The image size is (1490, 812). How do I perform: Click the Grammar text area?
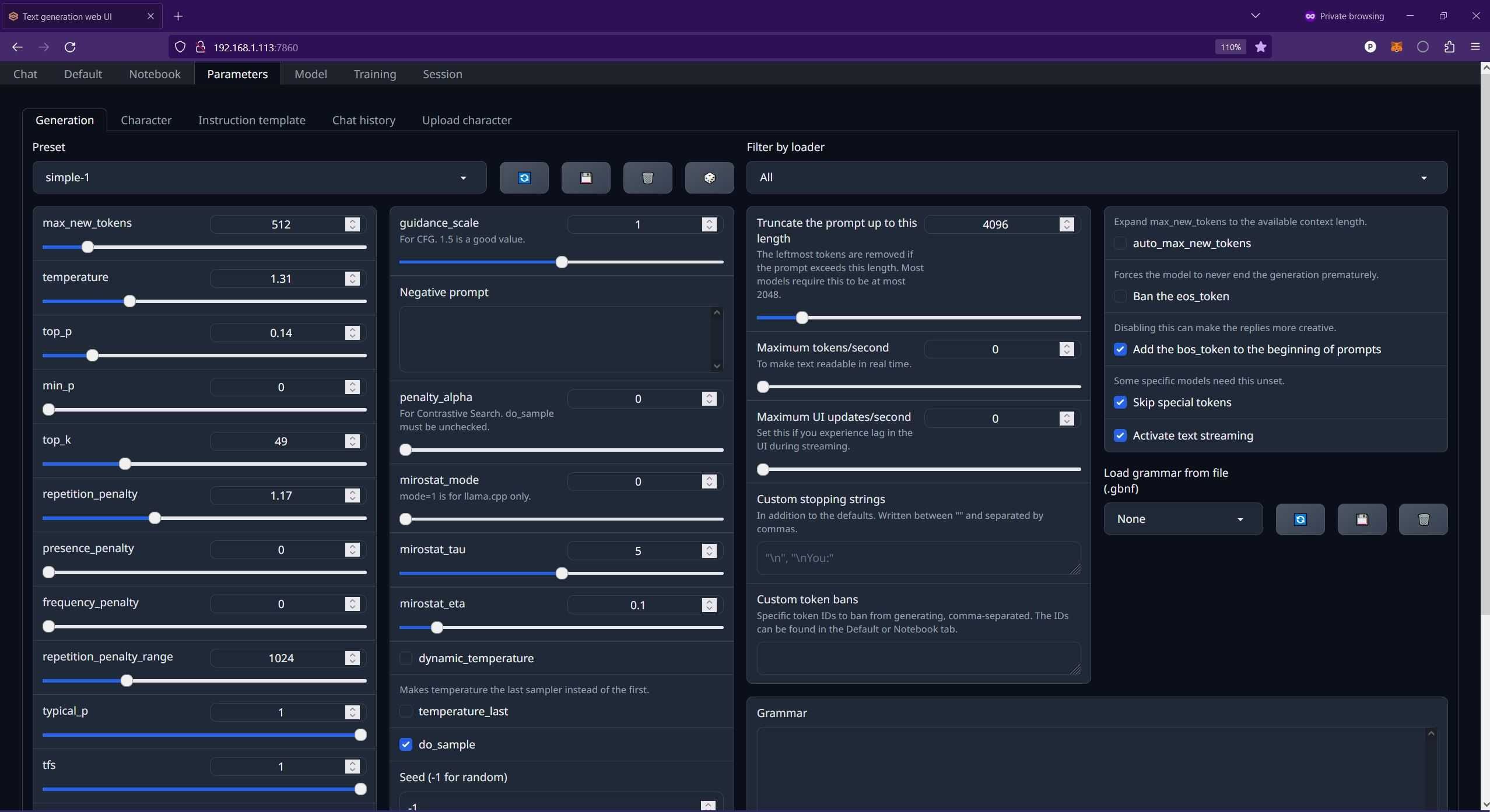pyautogui.click(x=1096, y=768)
